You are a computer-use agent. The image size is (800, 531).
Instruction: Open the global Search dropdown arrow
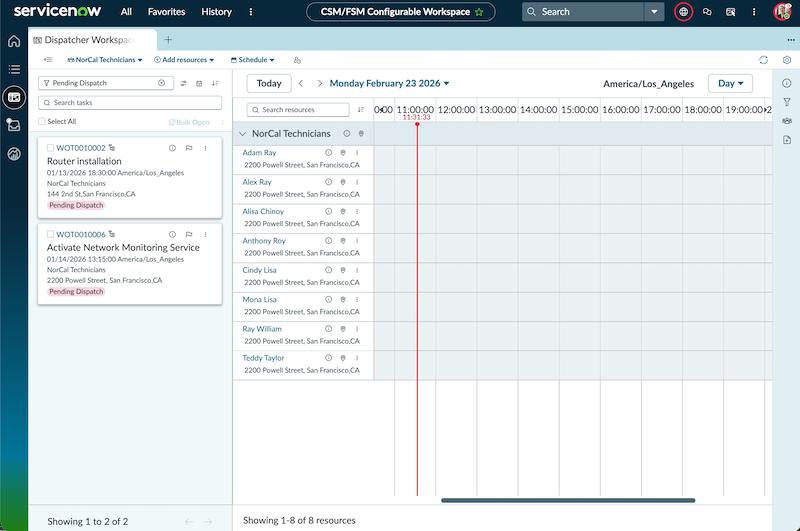tap(654, 12)
